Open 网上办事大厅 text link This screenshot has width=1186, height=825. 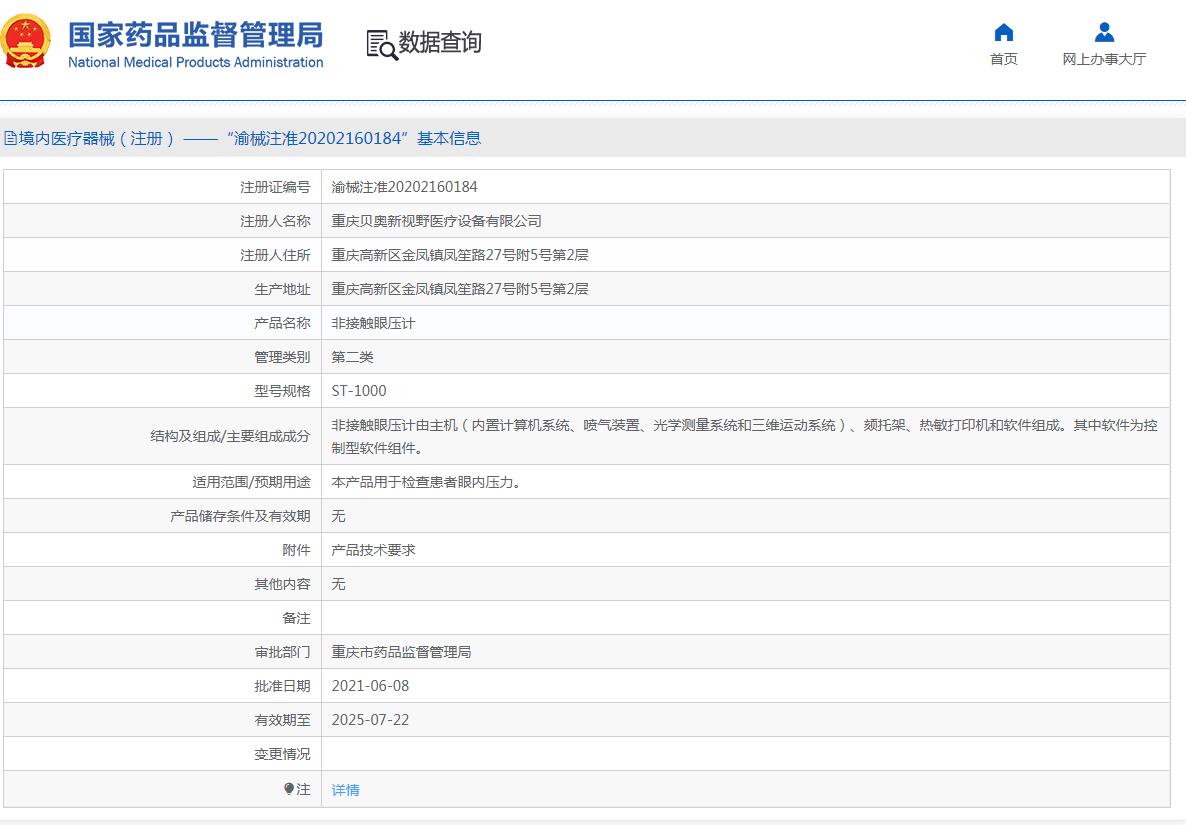click(1104, 59)
